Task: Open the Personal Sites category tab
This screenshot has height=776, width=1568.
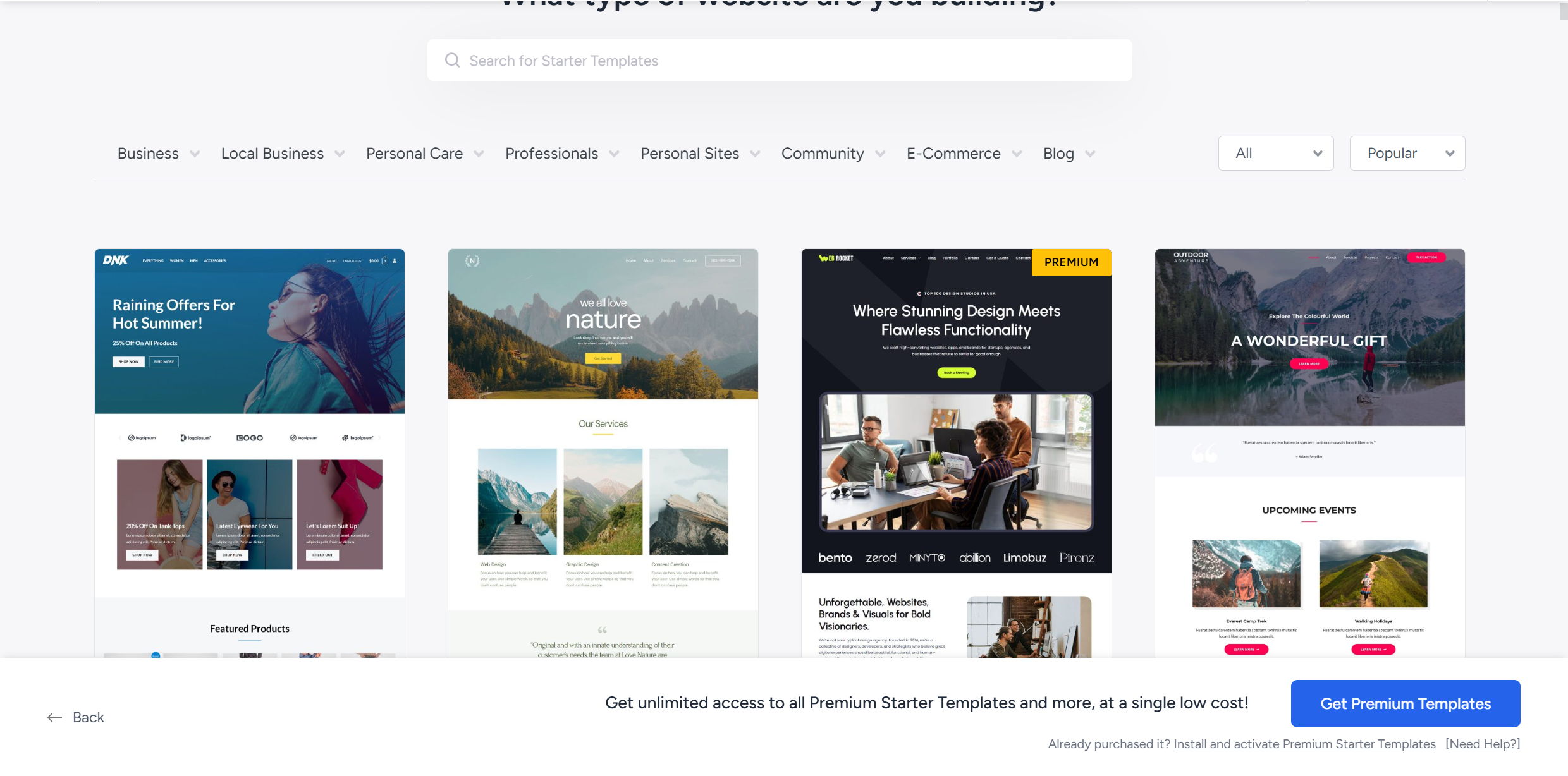Action: [x=690, y=154]
